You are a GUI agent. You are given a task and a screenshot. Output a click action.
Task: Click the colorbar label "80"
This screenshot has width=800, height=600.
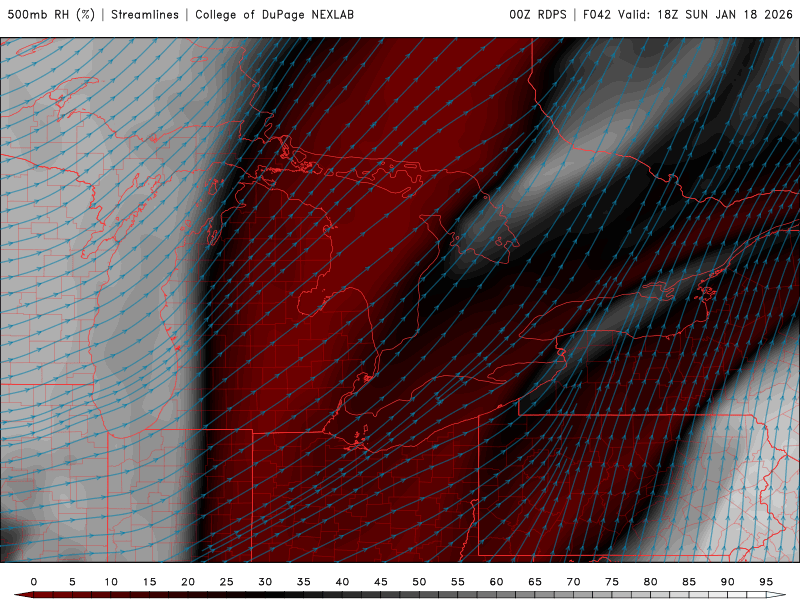coord(650,582)
